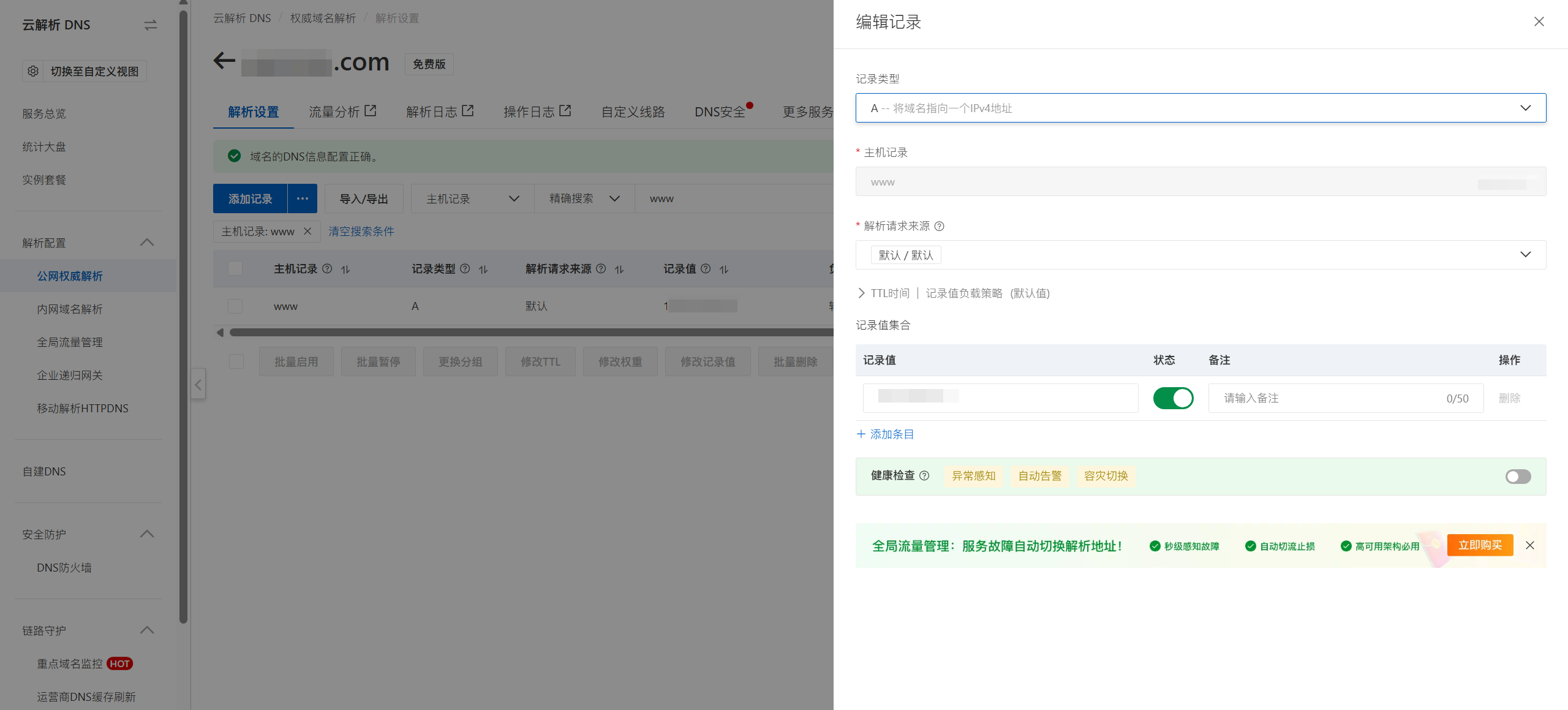
Task: Click the 清空搜索条件 link
Action: coord(361,232)
